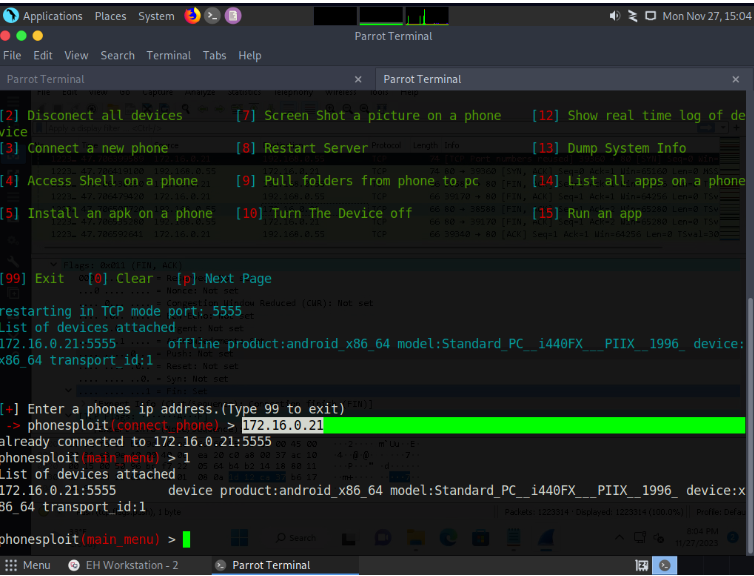This screenshot has height=576, width=754.
Task: Open the network connection indicator
Action: click(632, 16)
